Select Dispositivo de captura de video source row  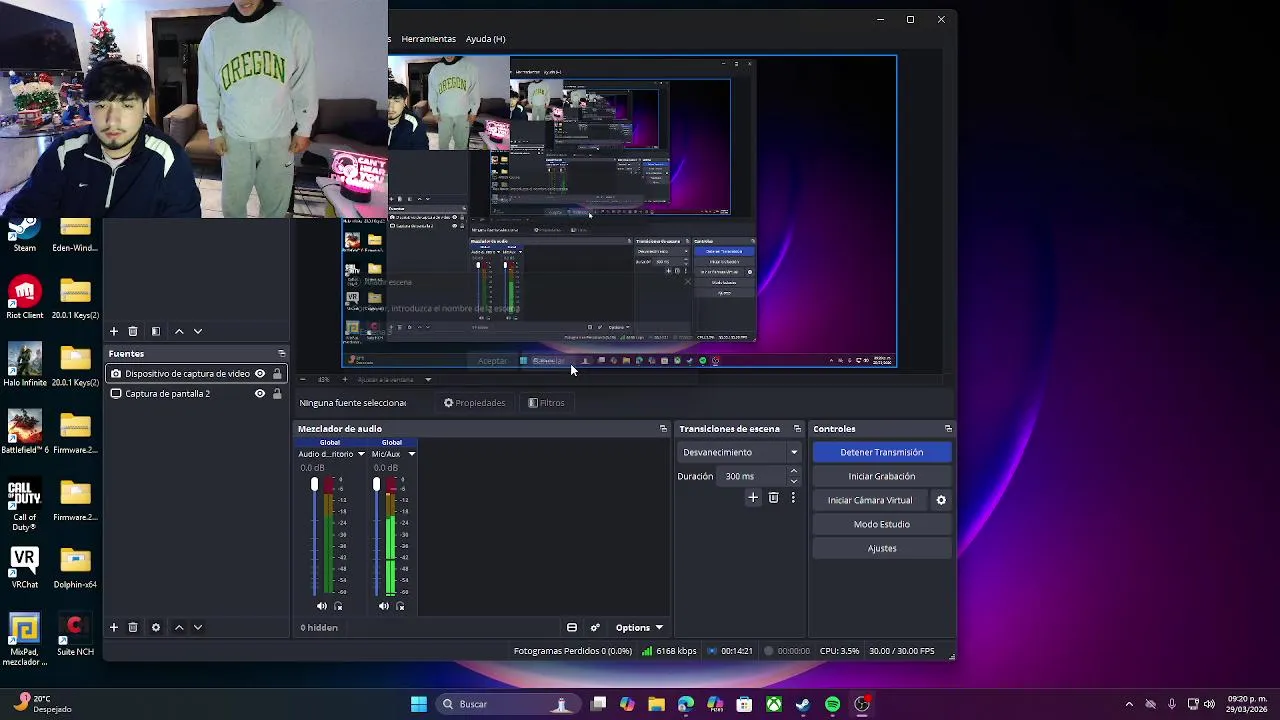tap(196, 374)
